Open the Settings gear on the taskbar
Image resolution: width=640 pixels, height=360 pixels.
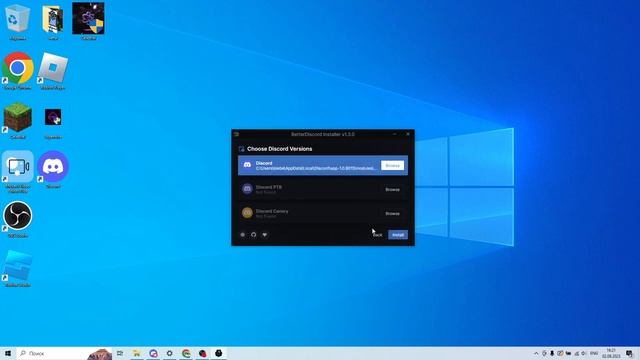tap(169, 353)
